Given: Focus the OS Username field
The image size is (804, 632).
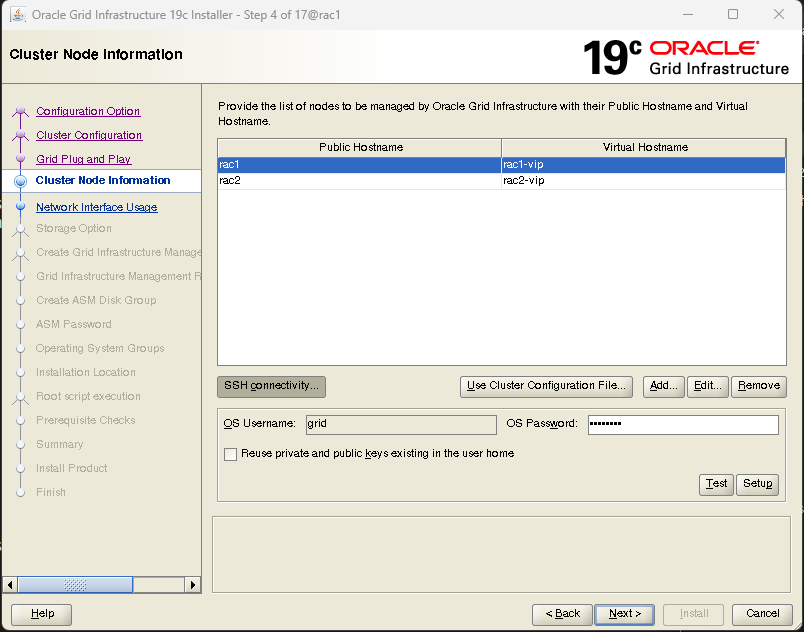Looking at the screenshot, I should point(401,424).
